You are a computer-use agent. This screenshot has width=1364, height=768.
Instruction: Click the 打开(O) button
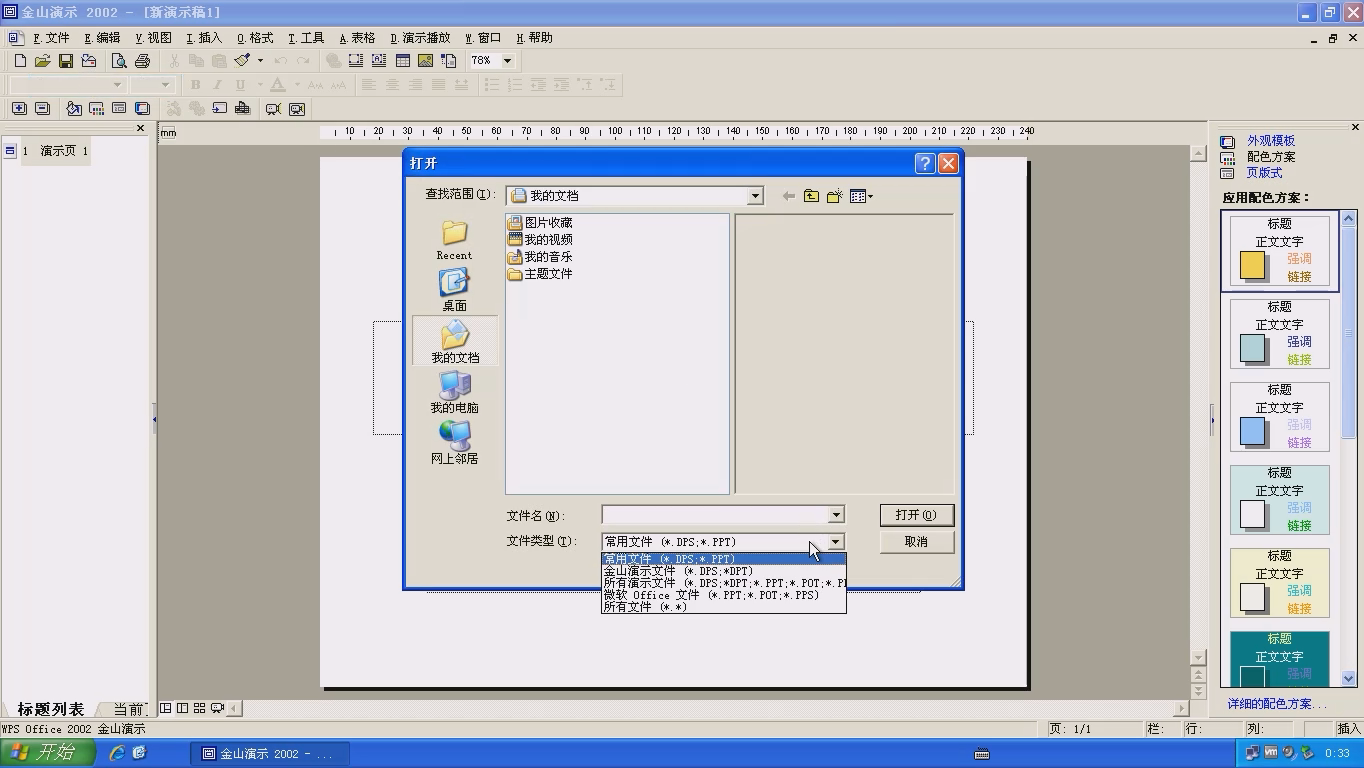[916, 515]
